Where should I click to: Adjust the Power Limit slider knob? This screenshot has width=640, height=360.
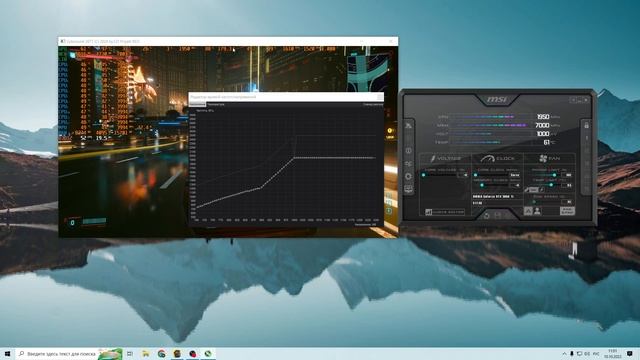tap(554, 175)
